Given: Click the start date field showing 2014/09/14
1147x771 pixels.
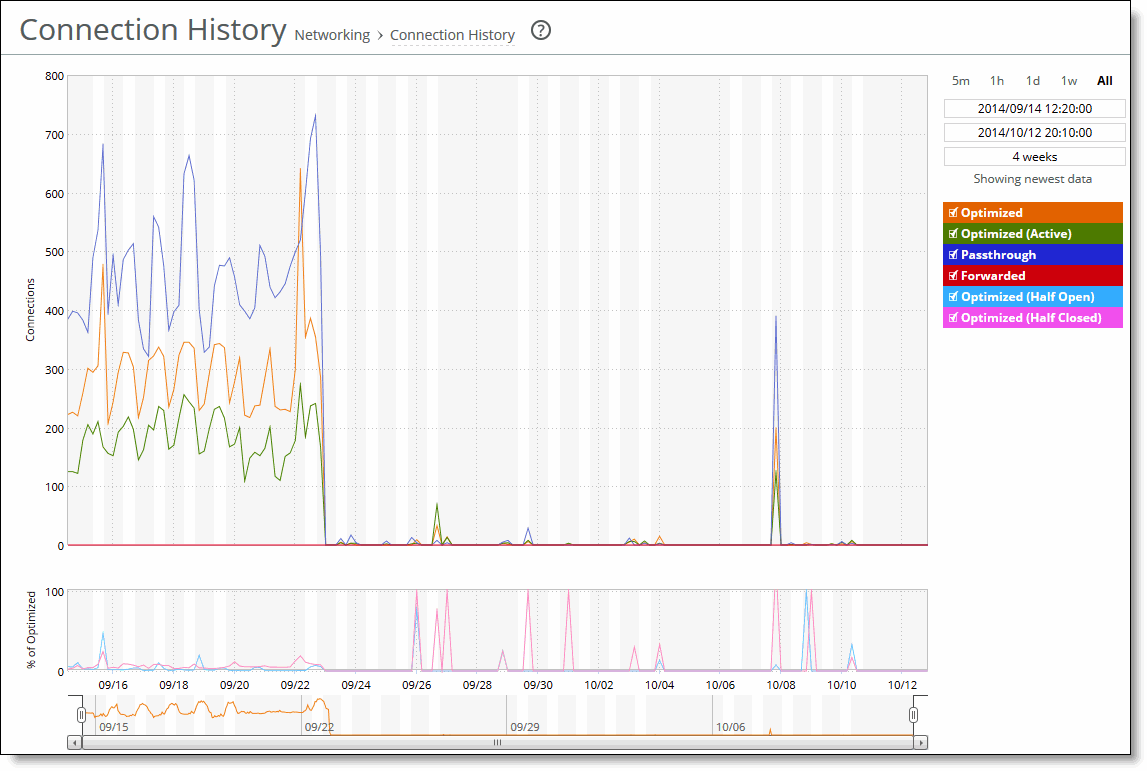Looking at the screenshot, I should (x=1034, y=108).
